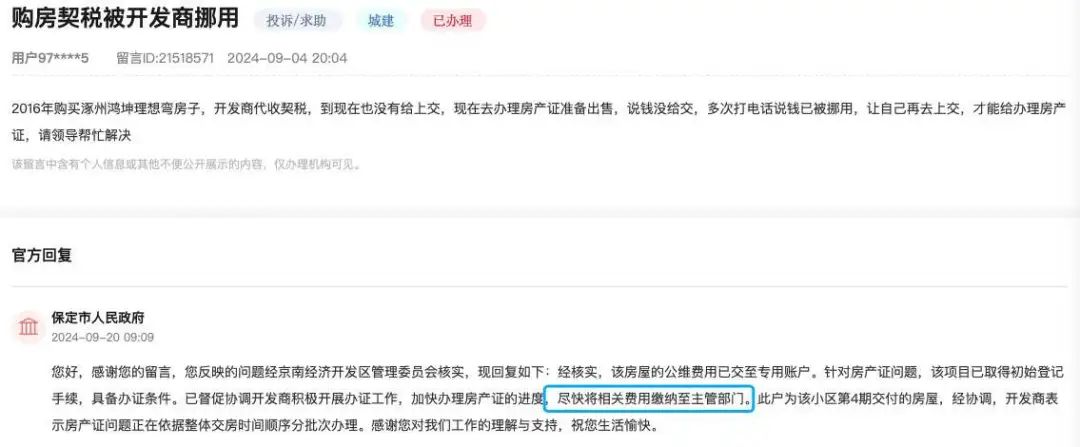The image size is (1080, 447).
Task: Open 保定市人民政府 responder name
Action: [98, 318]
